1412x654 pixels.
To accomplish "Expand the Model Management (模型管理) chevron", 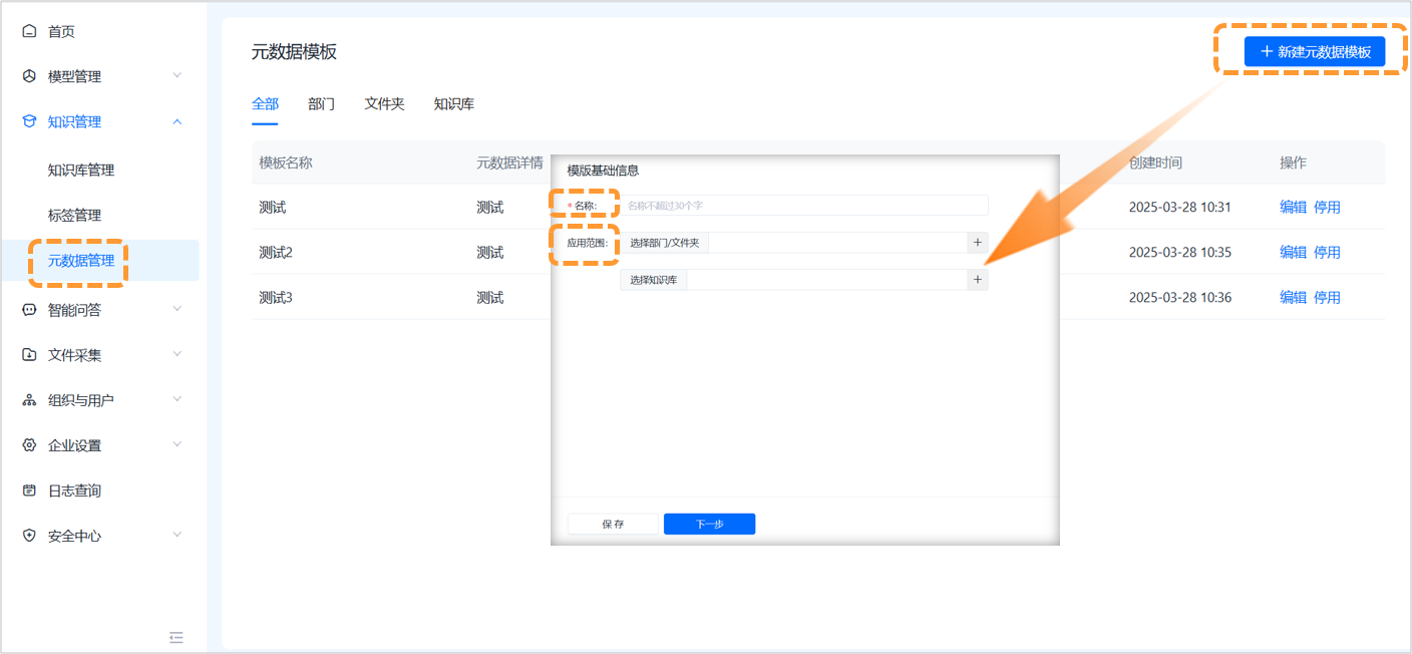I will [x=177, y=76].
